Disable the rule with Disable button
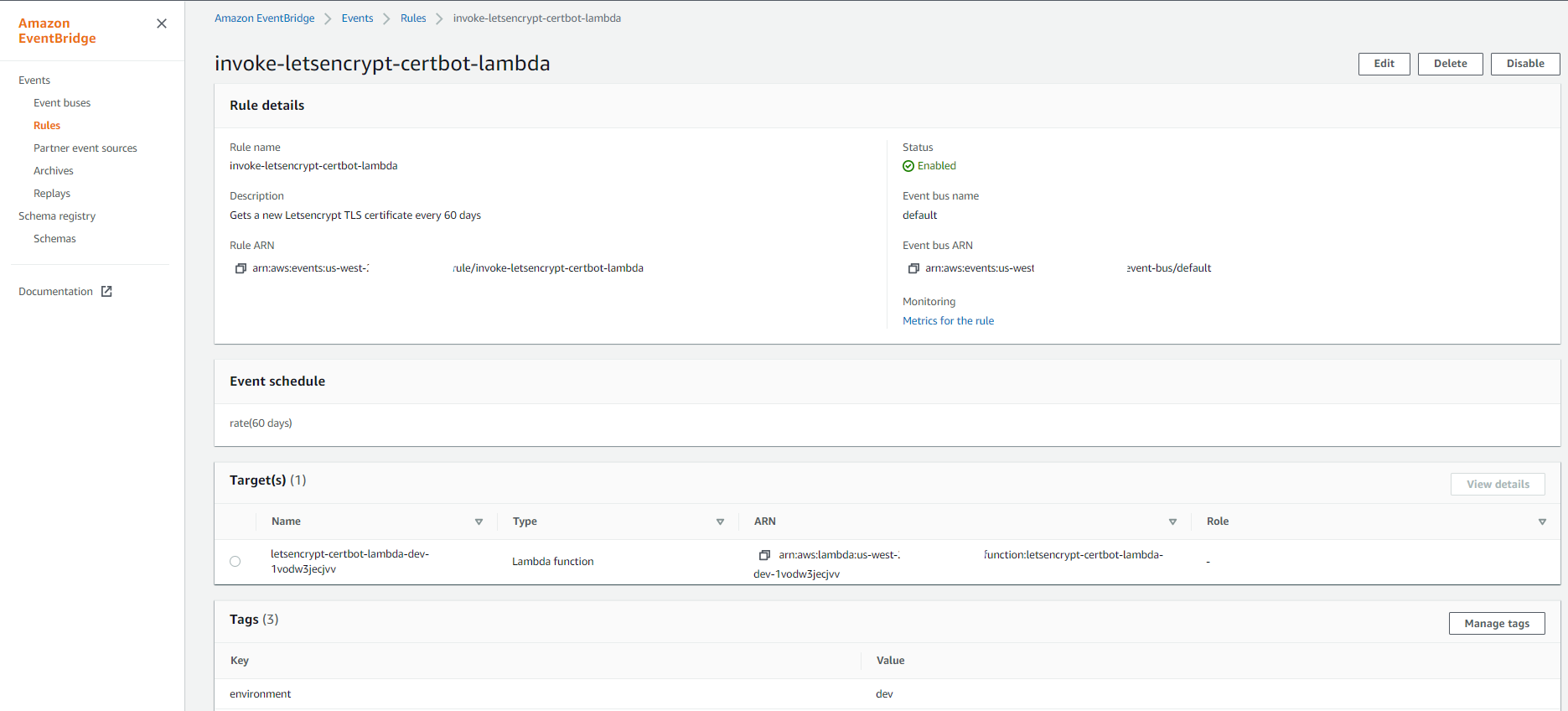 point(1525,64)
